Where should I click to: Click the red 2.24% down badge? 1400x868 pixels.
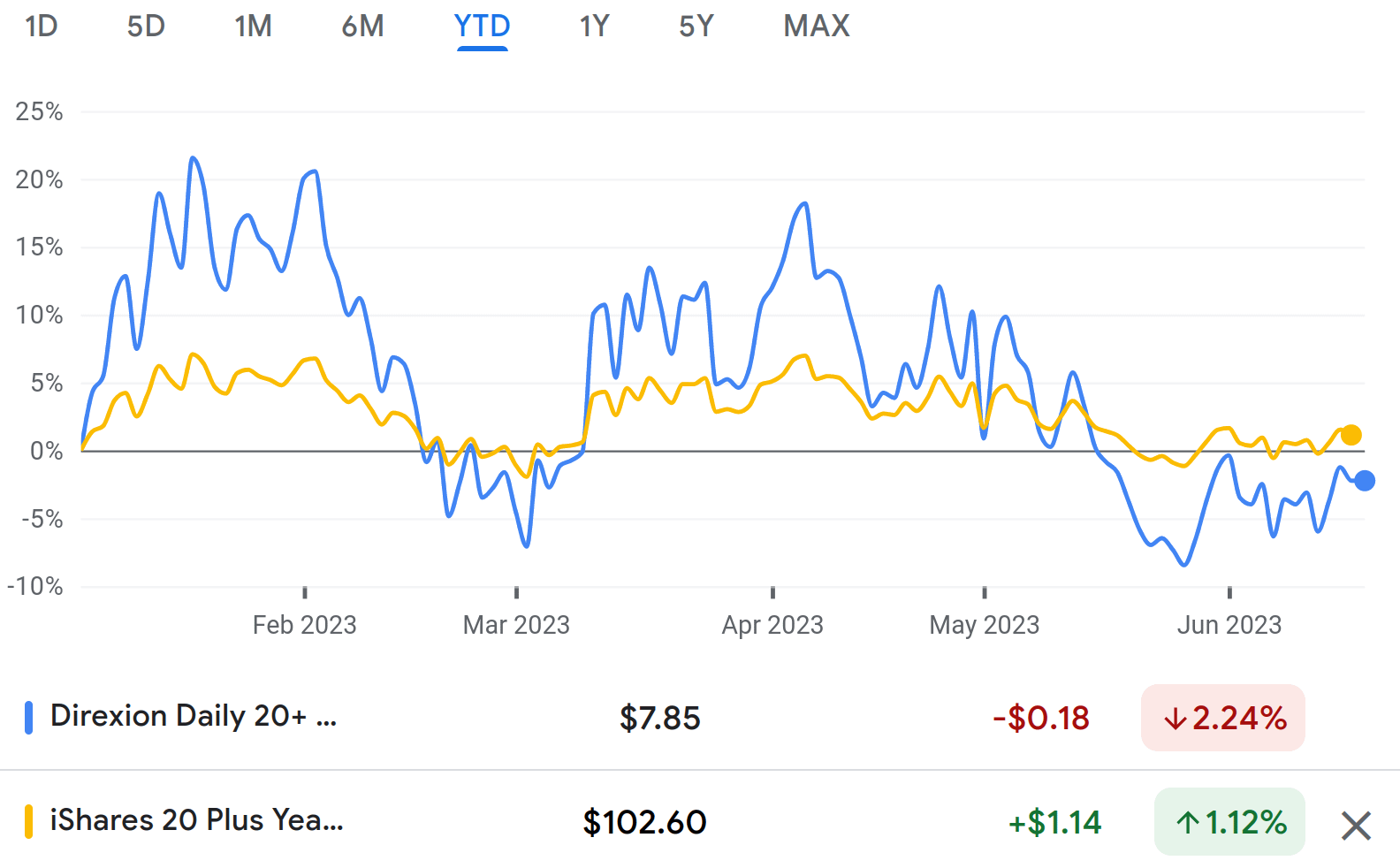(1223, 718)
